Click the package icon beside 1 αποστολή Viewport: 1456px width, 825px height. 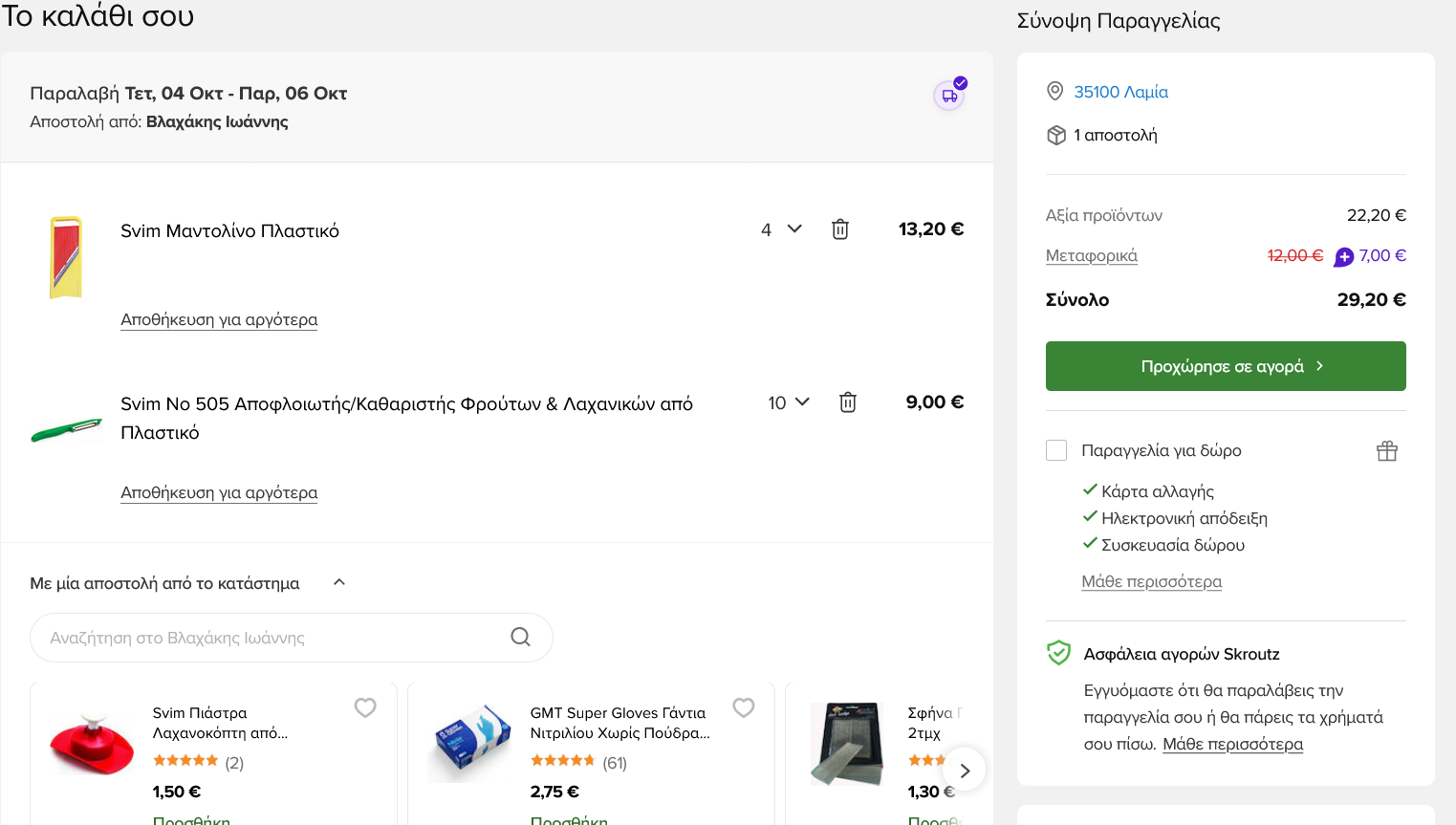coord(1056,136)
